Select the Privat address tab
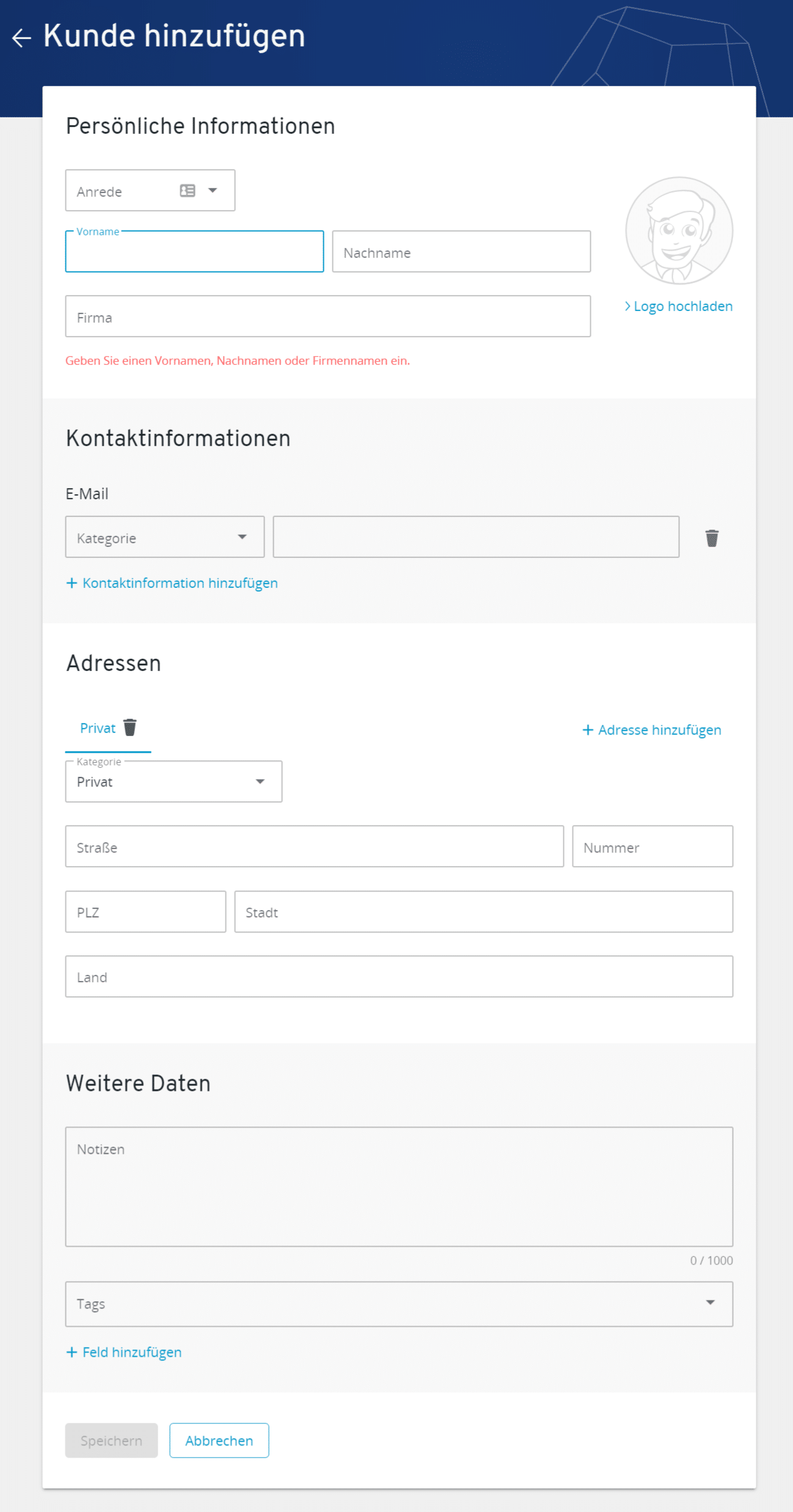 tap(98, 728)
